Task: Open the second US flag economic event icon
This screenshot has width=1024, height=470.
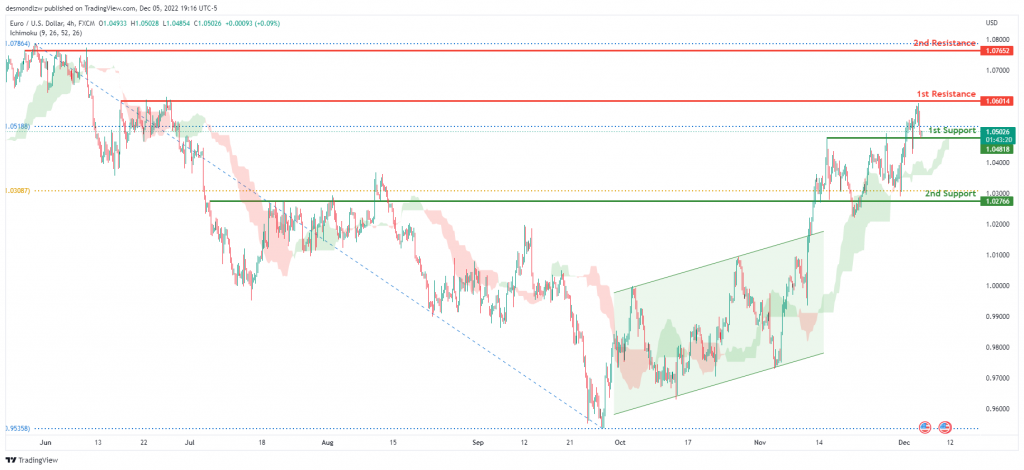Action: pos(944,428)
